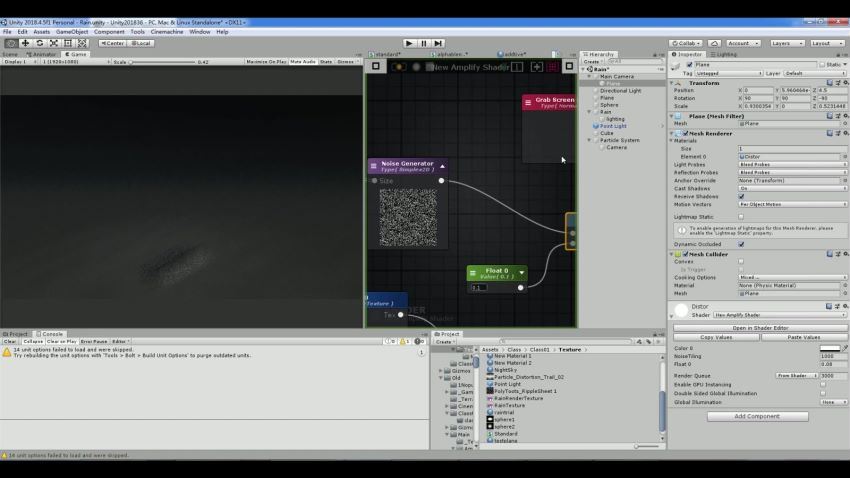Click the Add Component button
This screenshot has width=850, height=478.
coord(756,416)
